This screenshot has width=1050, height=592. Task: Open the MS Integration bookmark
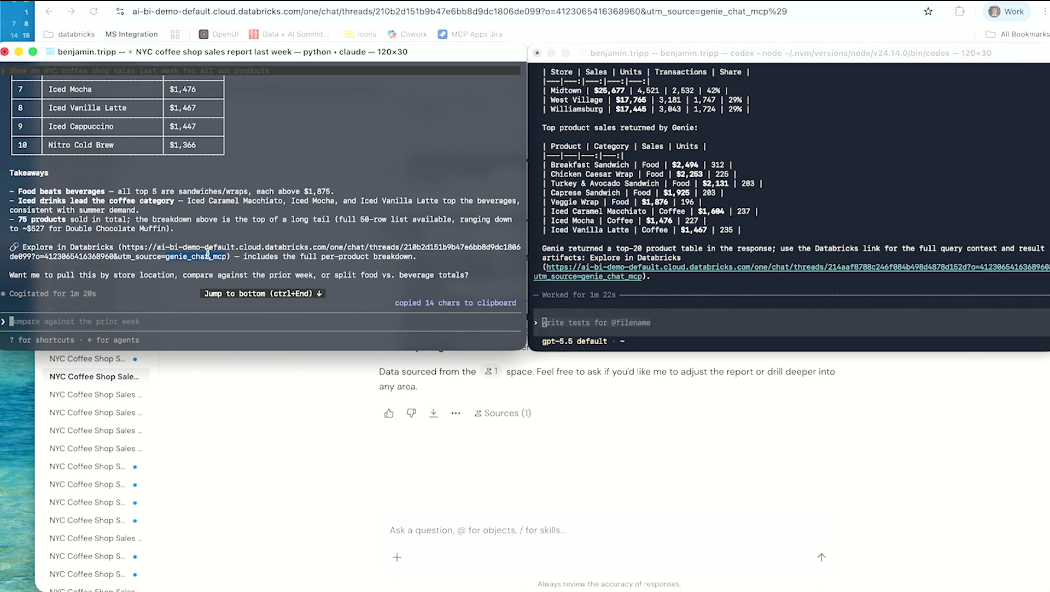point(131,34)
